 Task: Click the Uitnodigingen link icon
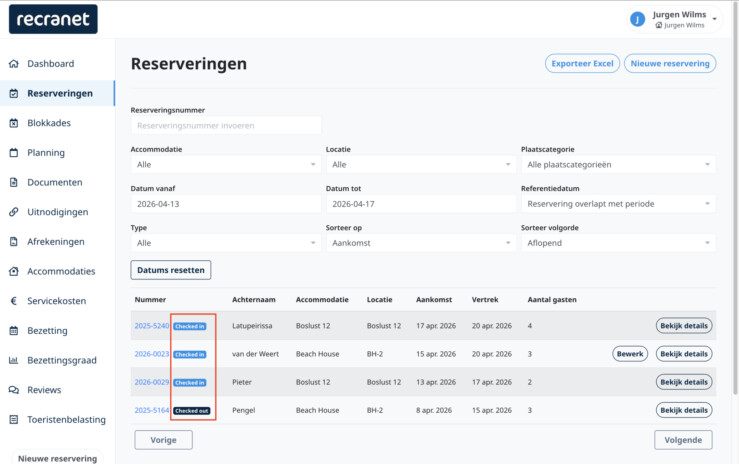[14, 212]
